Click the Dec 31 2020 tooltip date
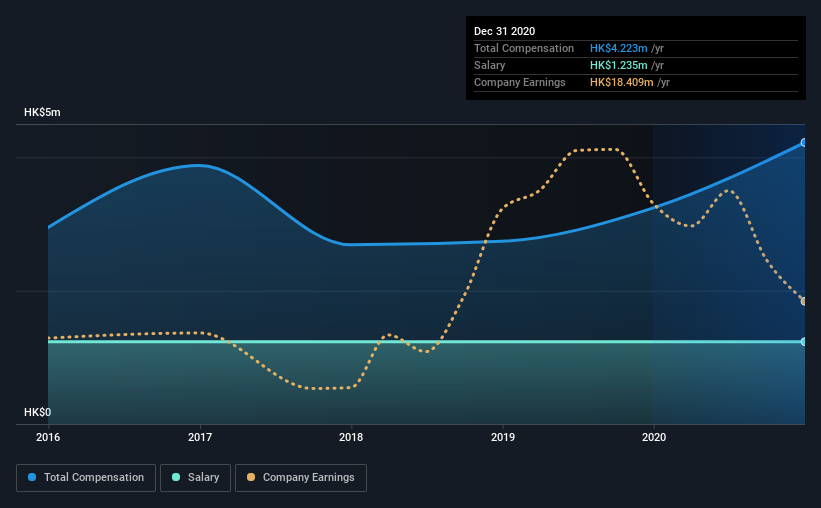The image size is (821, 508). point(504,31)
